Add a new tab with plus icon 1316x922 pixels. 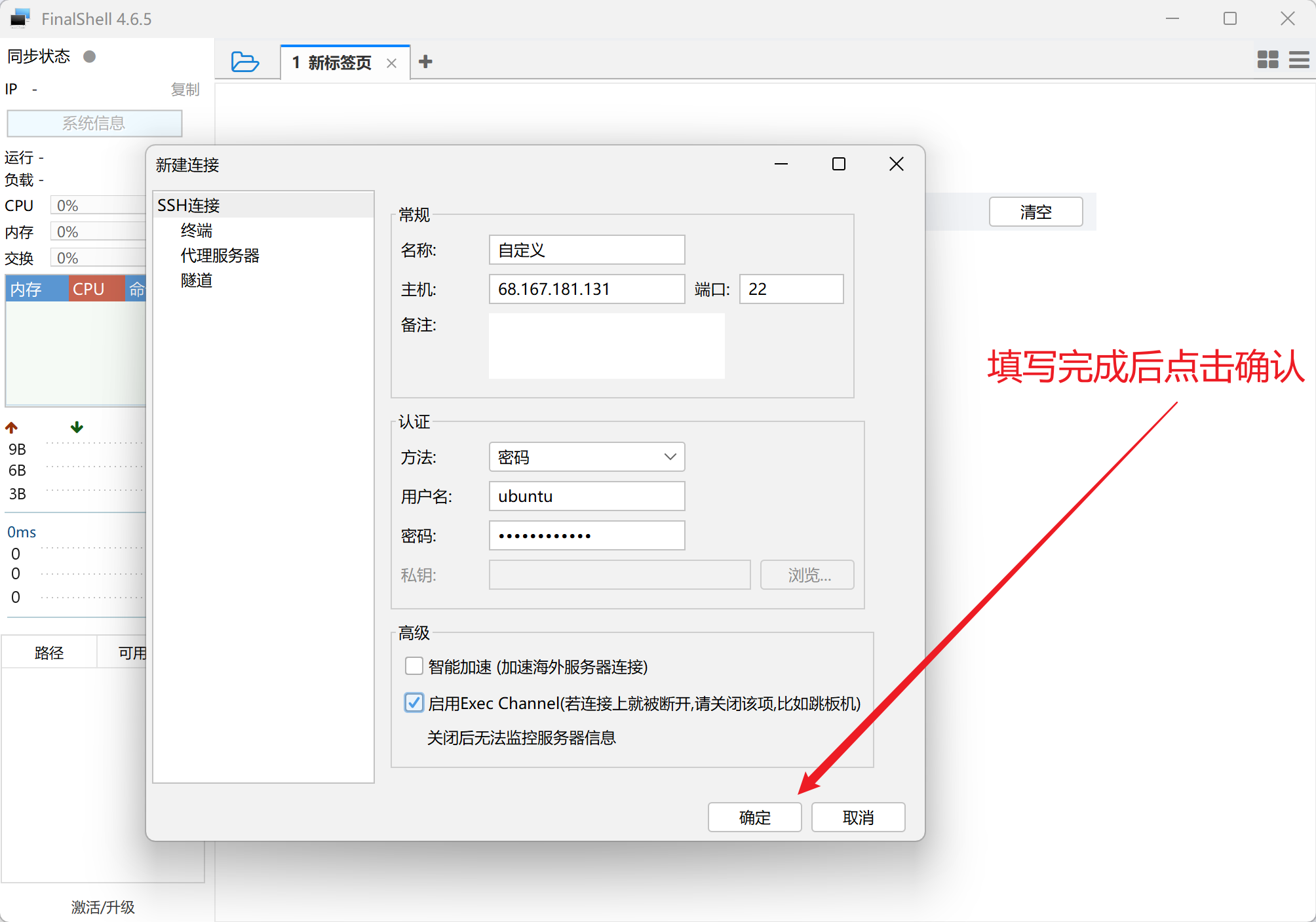pyautogui.click(x=425, y=62)
